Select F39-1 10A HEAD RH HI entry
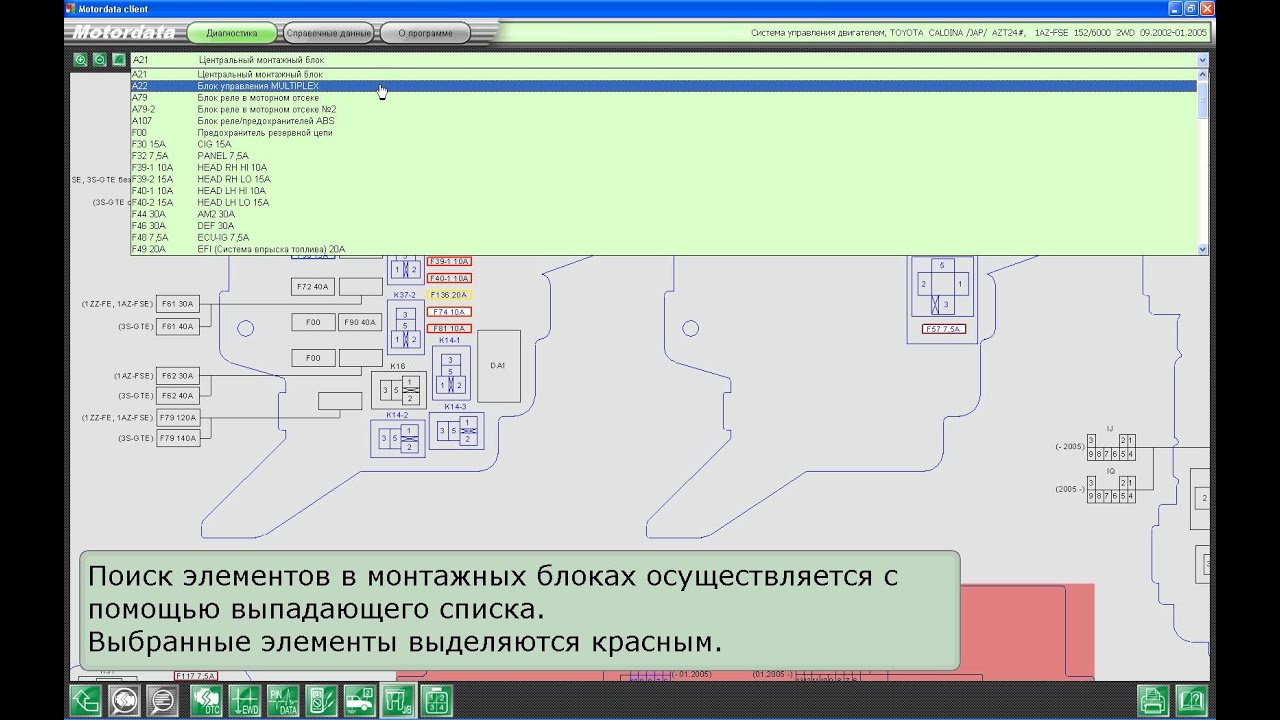 [x=663, y=167]
